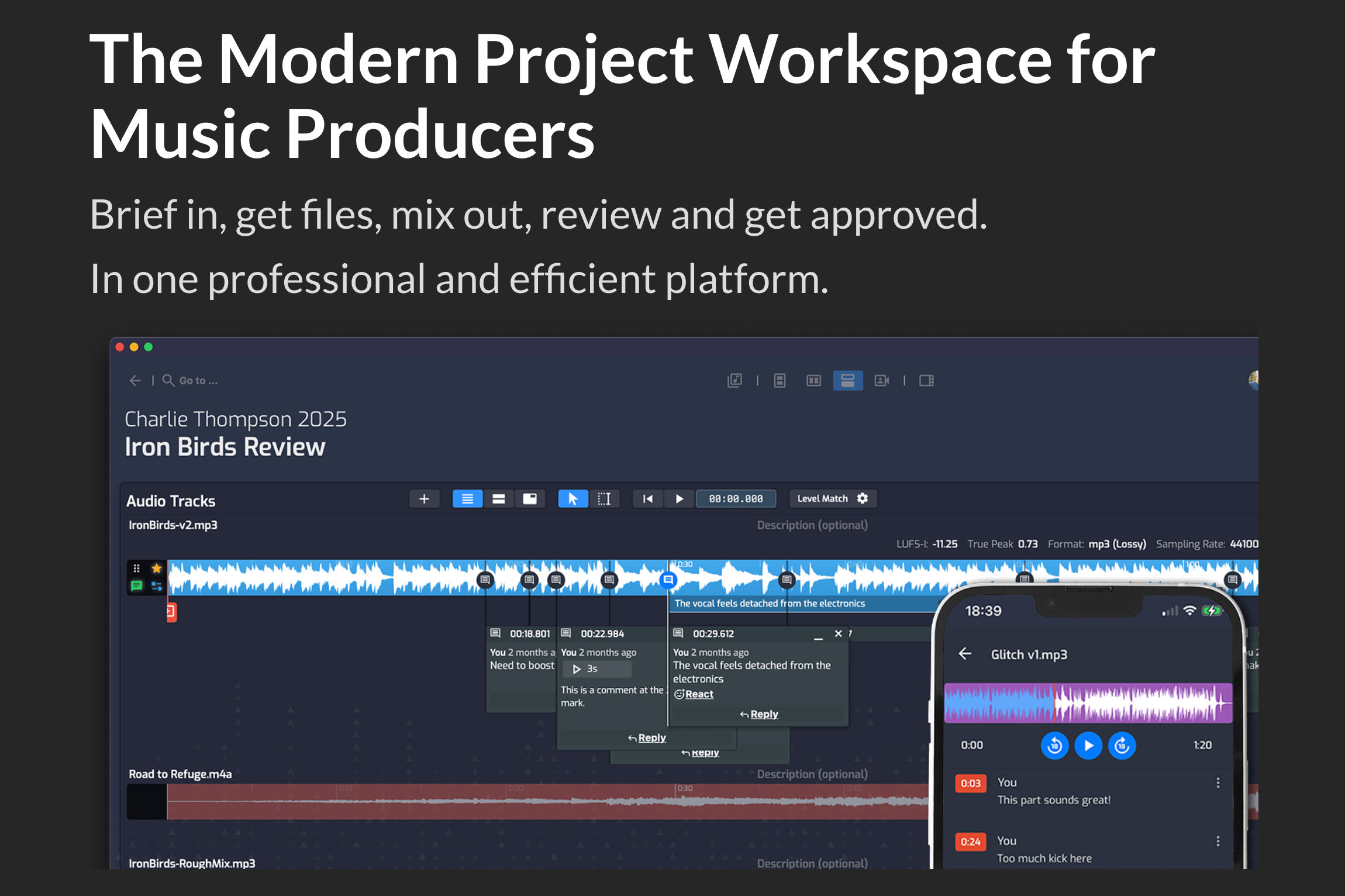Rewind 10 seconds on the phone player
1345x896 pixels.
[1055, 746]
